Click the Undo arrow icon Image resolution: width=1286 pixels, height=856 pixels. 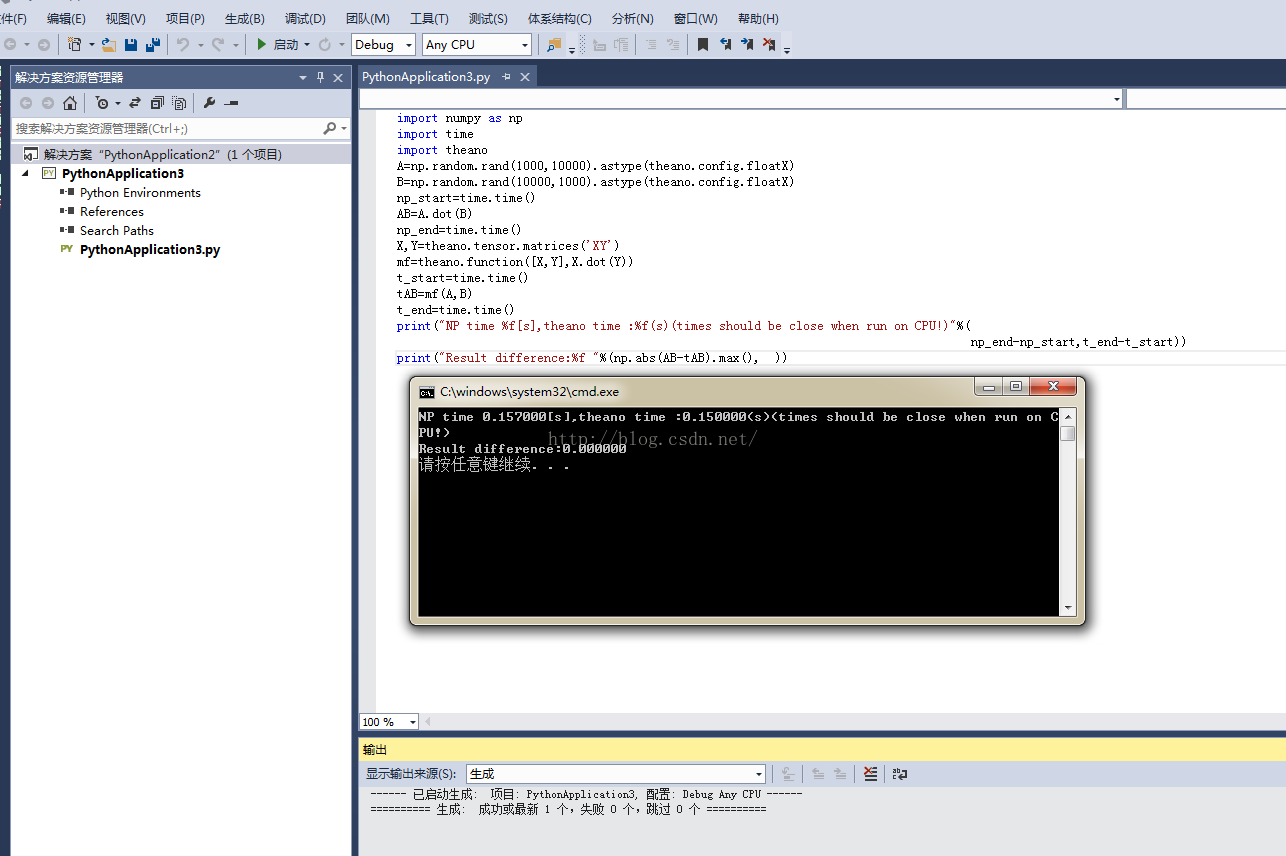tap(183, 44)
